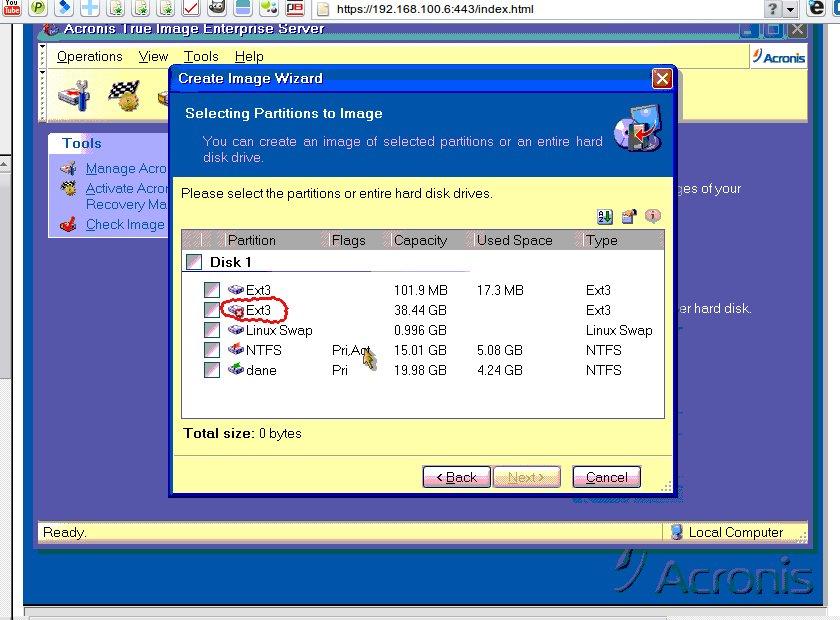Click the blue plus bookmark icon
This screenshot has height=620, width=840.
click(x=89, y=8)
